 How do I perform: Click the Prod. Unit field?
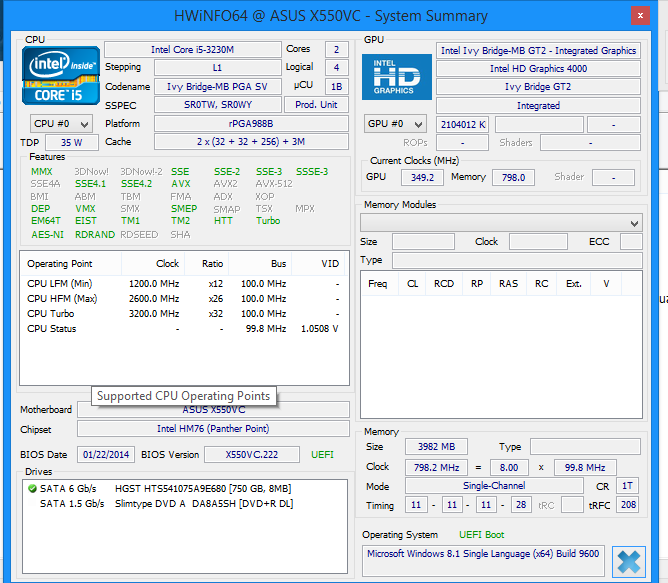316,105
